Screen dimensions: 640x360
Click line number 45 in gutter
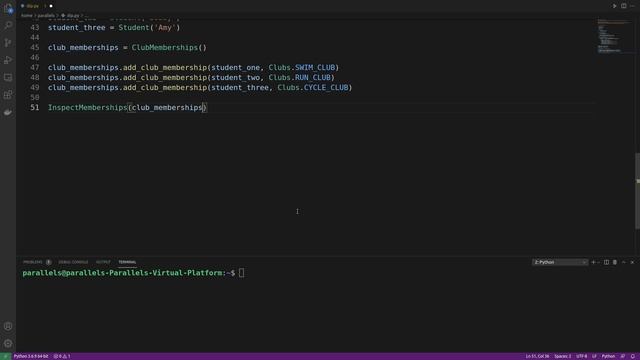(35, 47)
